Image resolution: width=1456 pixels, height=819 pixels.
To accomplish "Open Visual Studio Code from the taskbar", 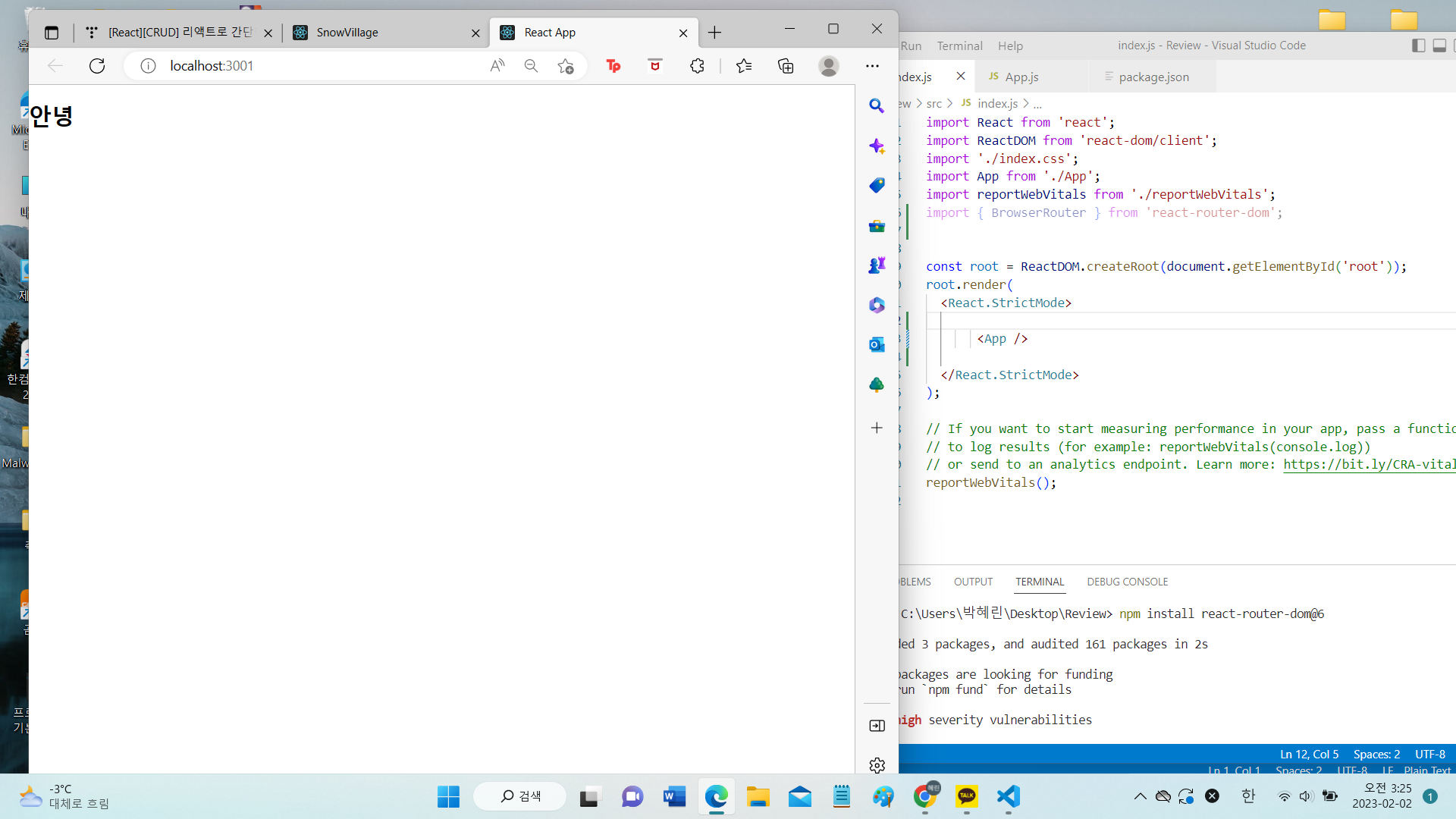I will tap(1008, 796).
